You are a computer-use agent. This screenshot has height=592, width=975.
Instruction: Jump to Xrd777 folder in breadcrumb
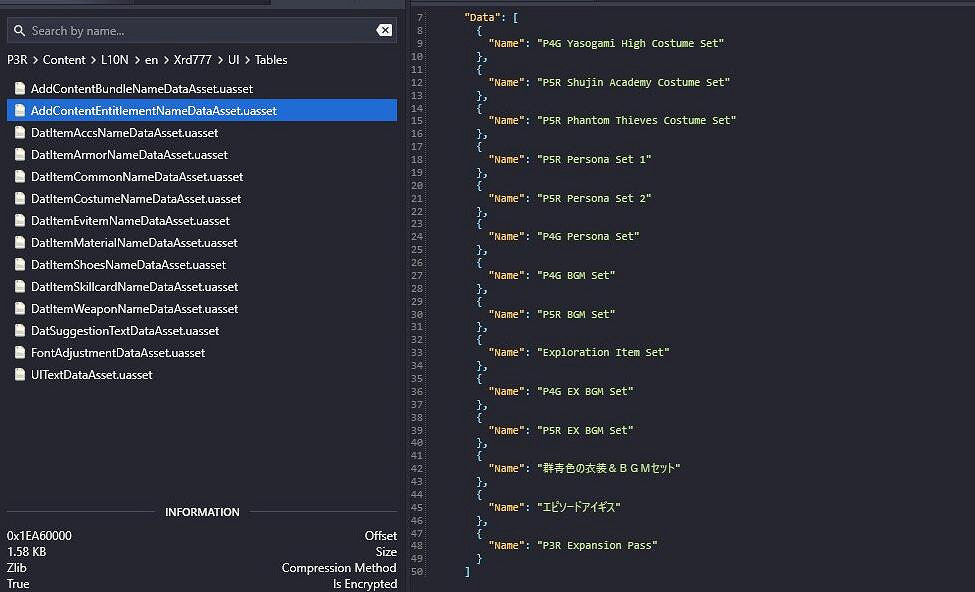tap(194, 60)
